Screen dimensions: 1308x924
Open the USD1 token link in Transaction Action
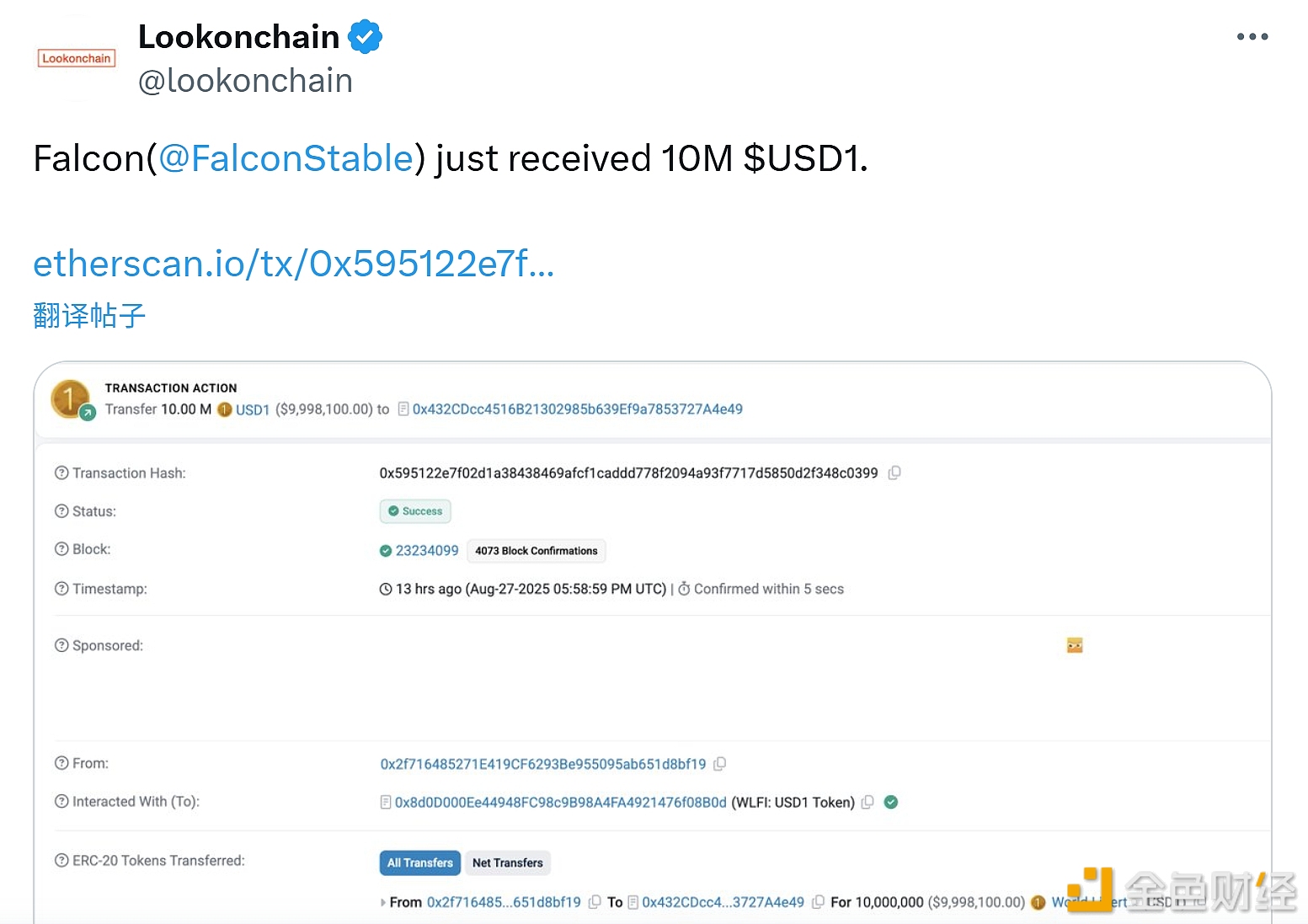253,409
